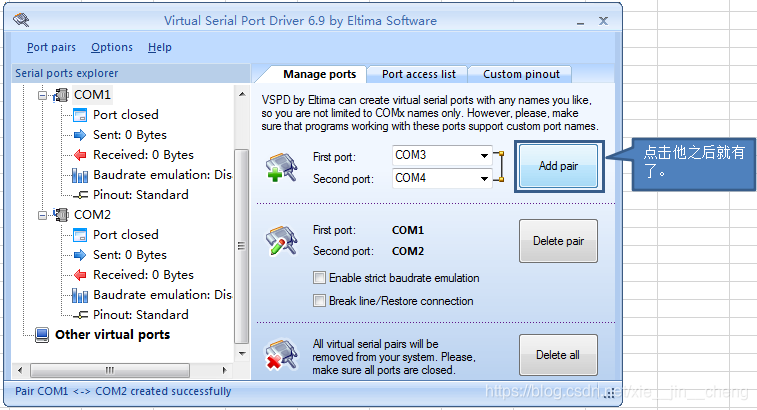Click the blue Sent arrow icon under COM2
This screenshot has width=757, height=410.
(x=80, y=255)
